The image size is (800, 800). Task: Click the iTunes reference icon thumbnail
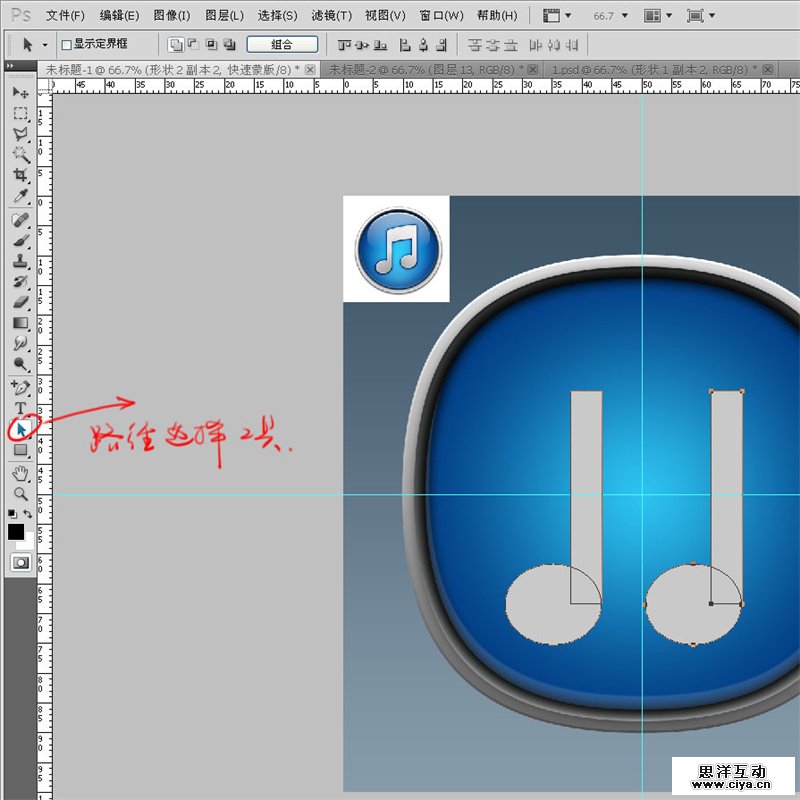point(397,248)
